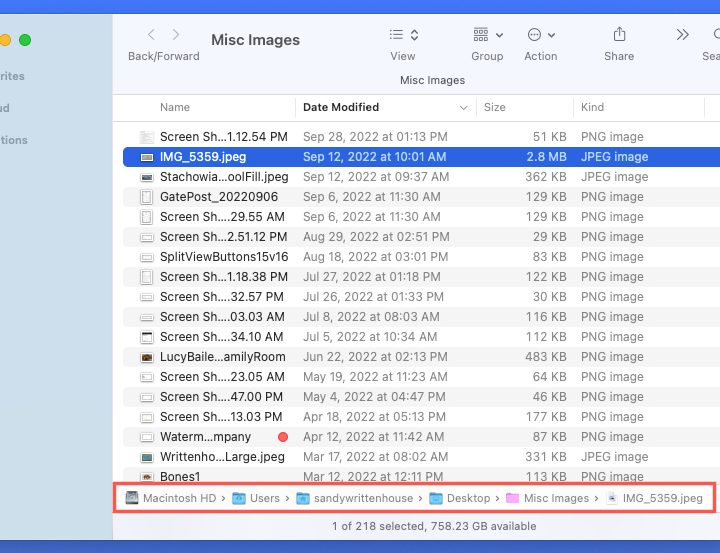Sort by the Date Modified column header
Image resolution: width=720 pixels, height=553 pixels.
(x=341, y=107)
